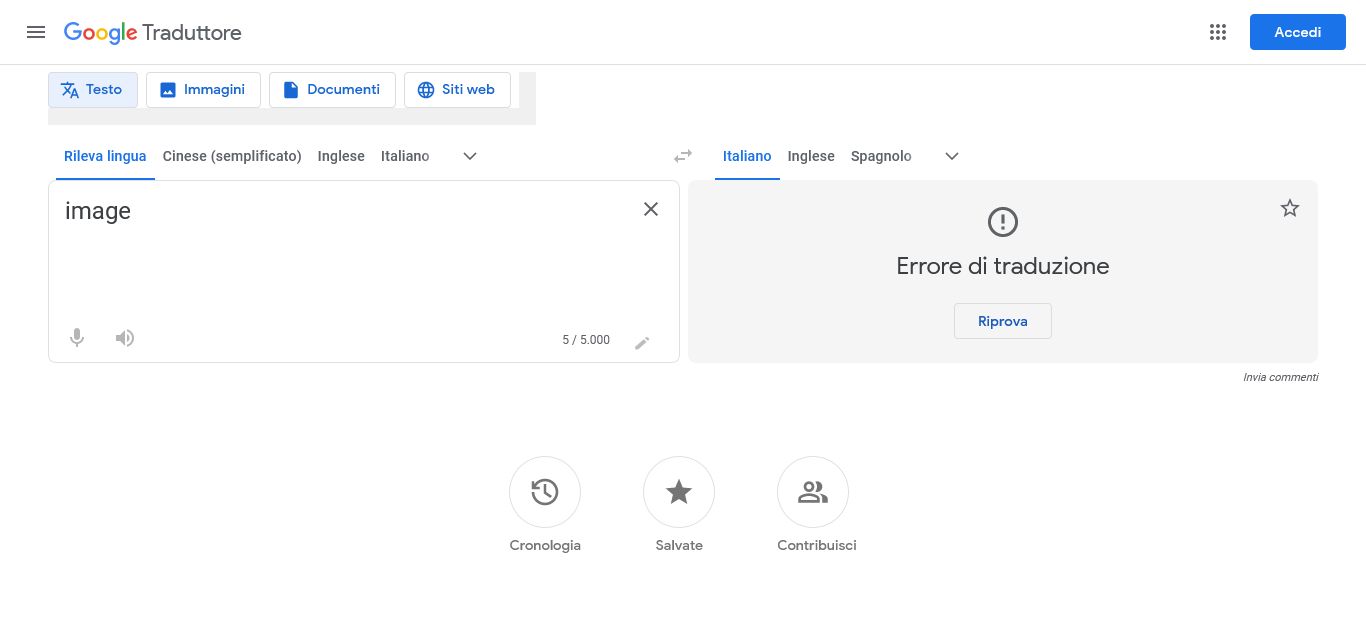This screenshot has height=620, width=1366.
Task: Switch to Documenti translation mode
Action: (x=332, y=90)
